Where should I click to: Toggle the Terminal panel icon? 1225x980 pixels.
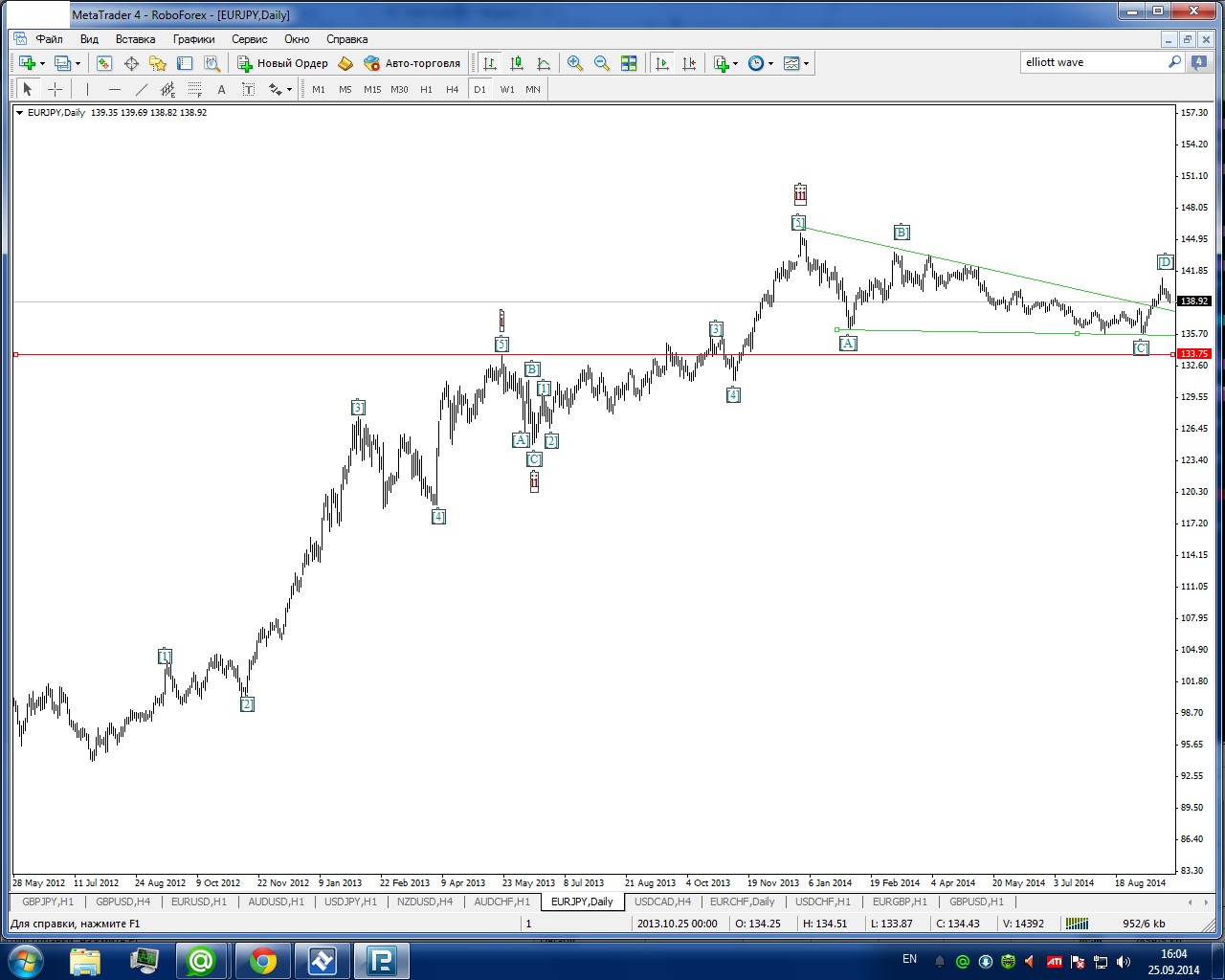click(x=185, y=63)
